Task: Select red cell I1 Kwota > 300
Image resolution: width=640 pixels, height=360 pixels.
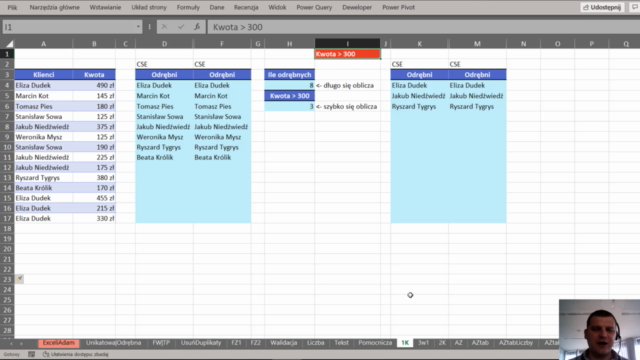Action: [x=347, y=54]
